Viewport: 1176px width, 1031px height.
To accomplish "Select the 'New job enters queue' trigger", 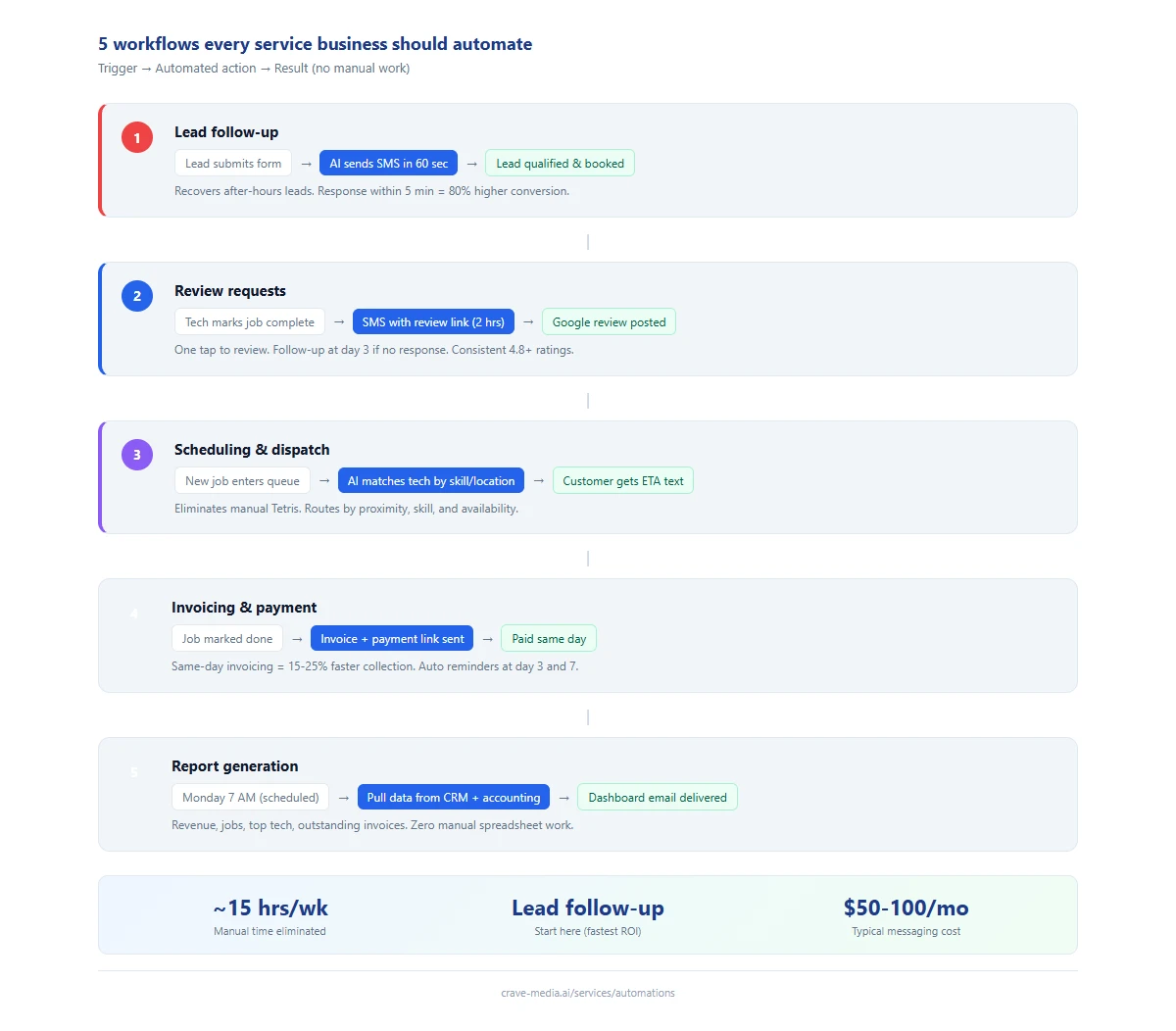I will [242, 481].
